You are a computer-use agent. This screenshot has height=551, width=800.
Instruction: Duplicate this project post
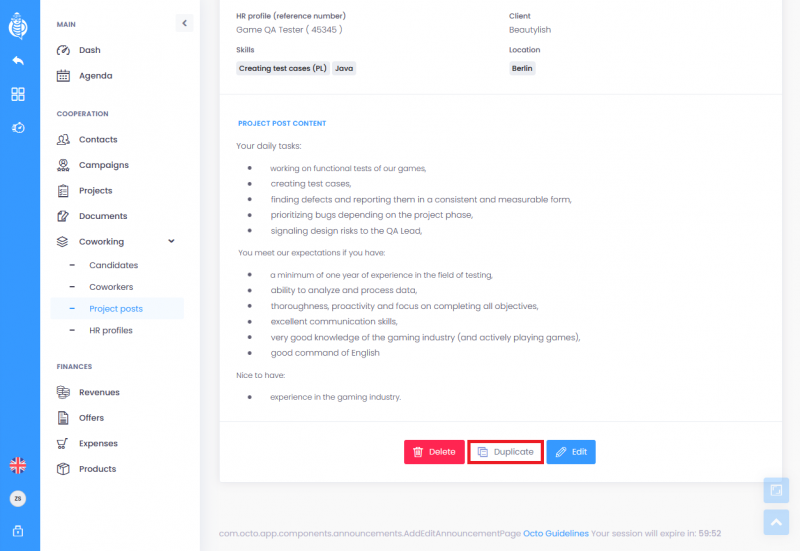click(506, 452)
